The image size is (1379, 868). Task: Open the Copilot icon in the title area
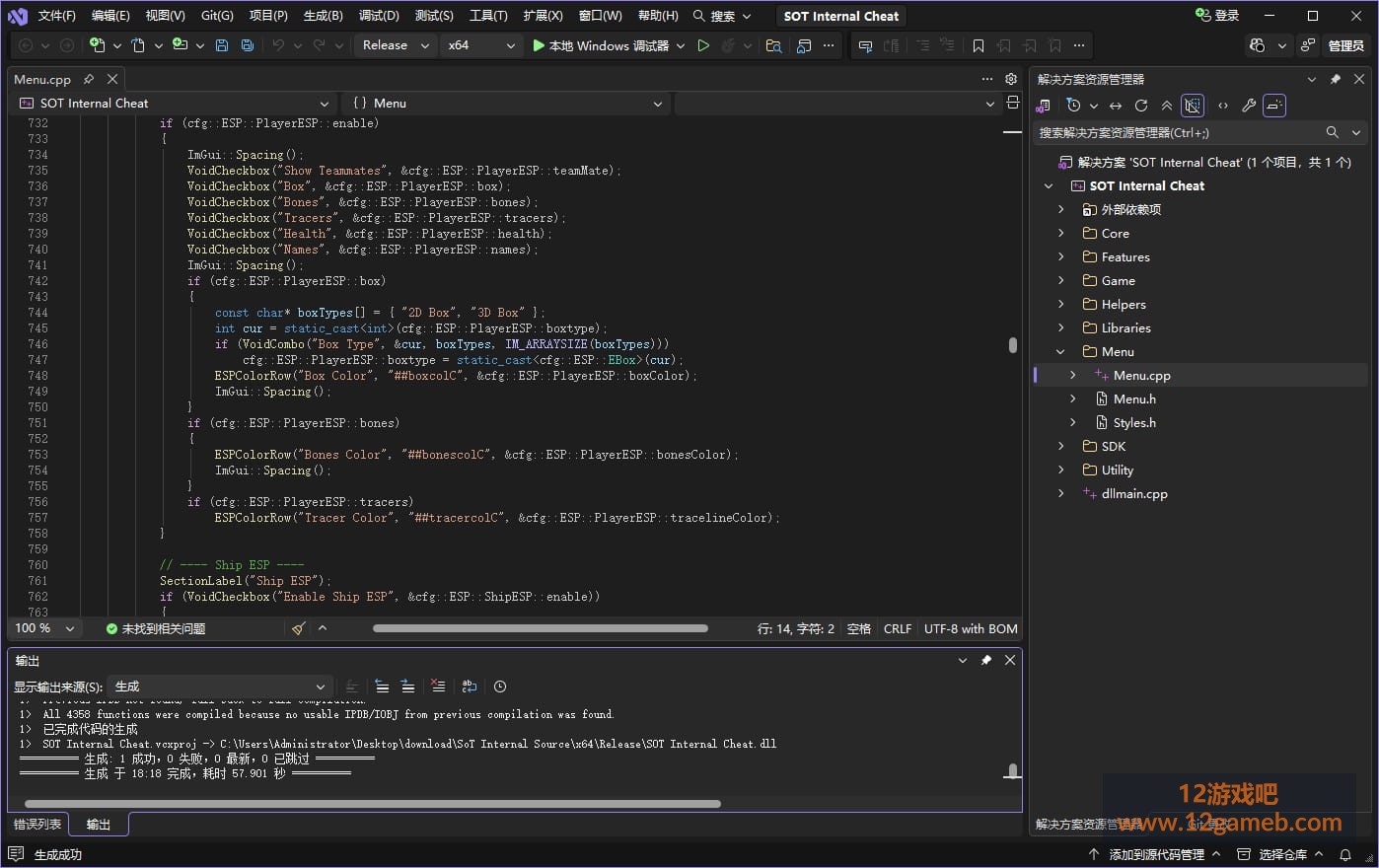(1257, 45)
